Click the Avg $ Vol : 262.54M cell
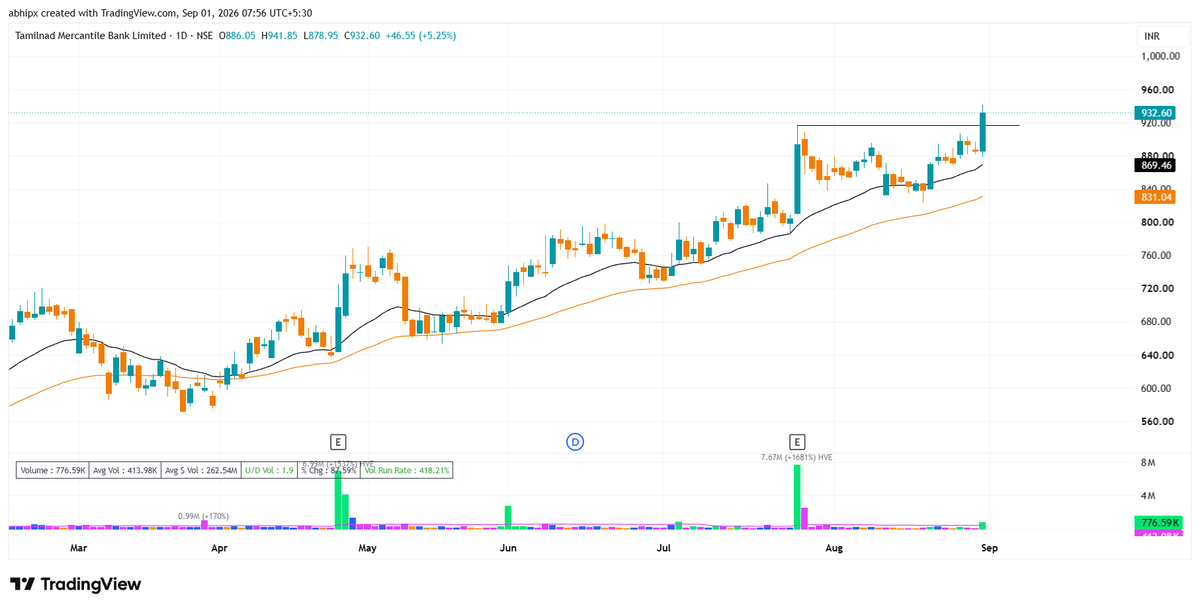 pyautogui.click(x=201, y=469)
